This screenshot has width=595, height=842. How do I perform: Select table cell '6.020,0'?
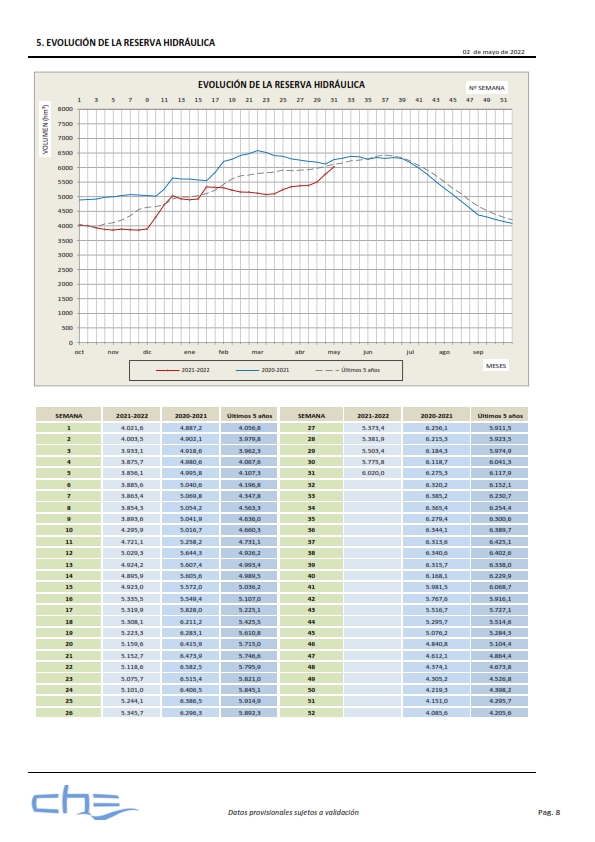373,473
